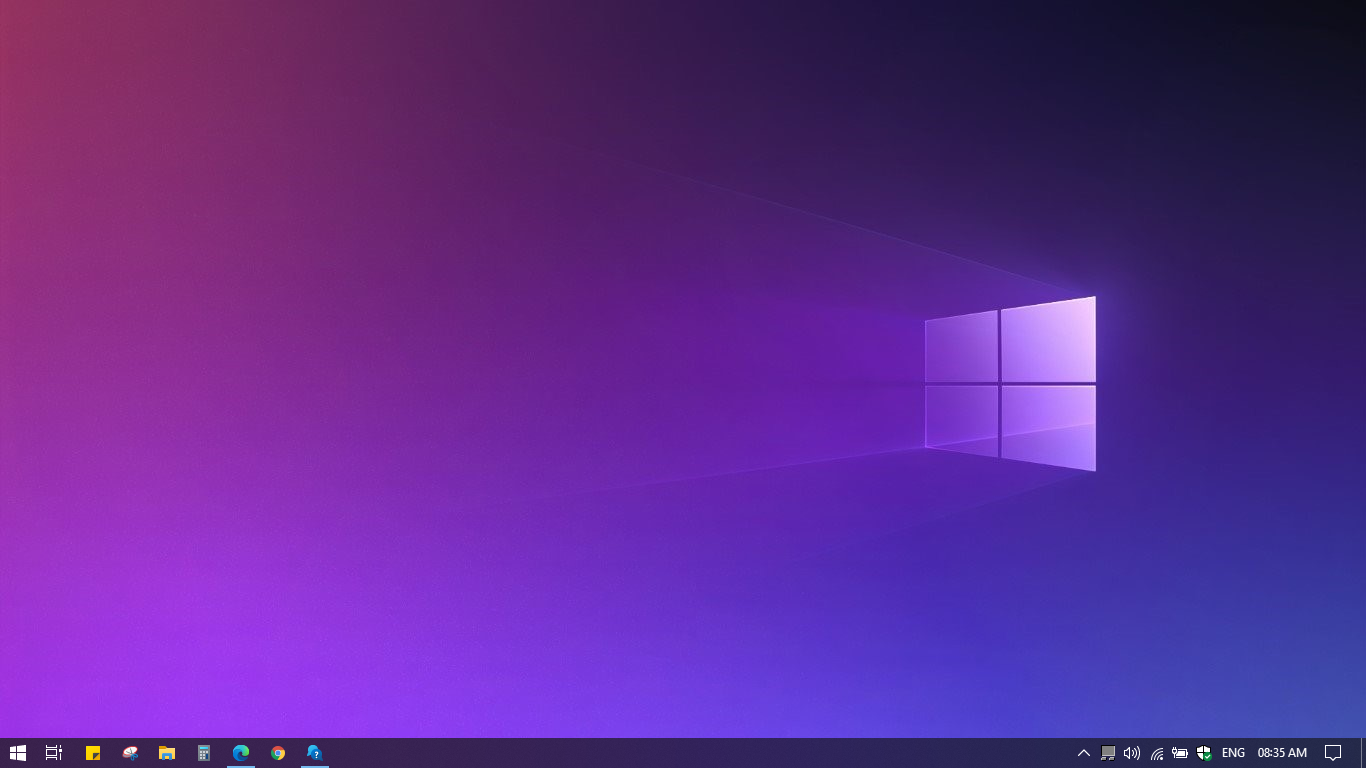
Task: Open Task View from the taskbar
Action: pyautogui.click(x=54, y=753)
